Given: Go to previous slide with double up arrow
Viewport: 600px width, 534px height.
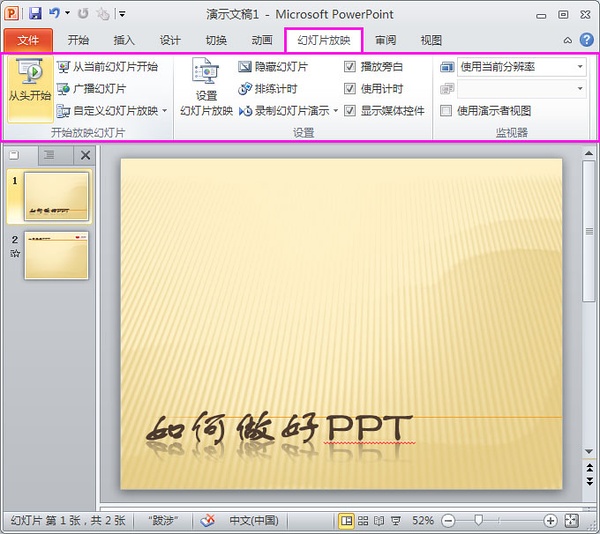Looking at the screenshot, I should [x=589, y=467].
